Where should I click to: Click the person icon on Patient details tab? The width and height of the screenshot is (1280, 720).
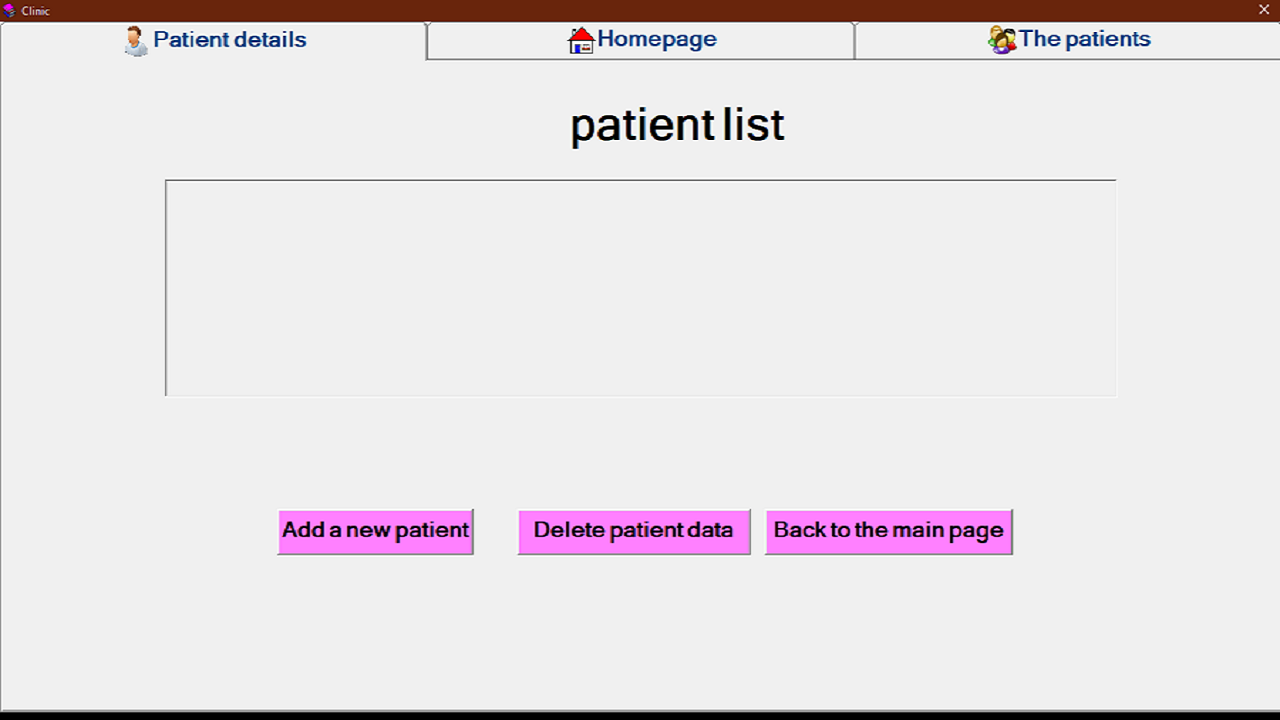click(x=134, y=39)
